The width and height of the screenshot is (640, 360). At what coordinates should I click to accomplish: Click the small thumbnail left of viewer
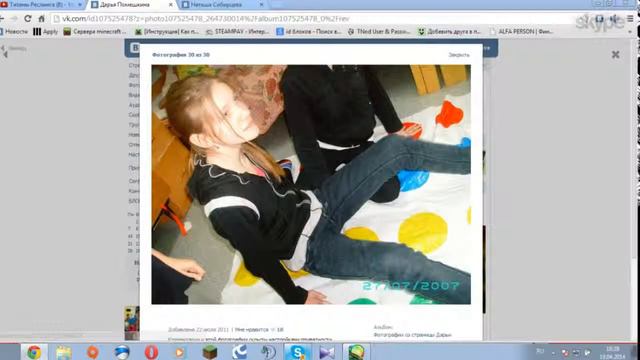[x=132, y=322]
